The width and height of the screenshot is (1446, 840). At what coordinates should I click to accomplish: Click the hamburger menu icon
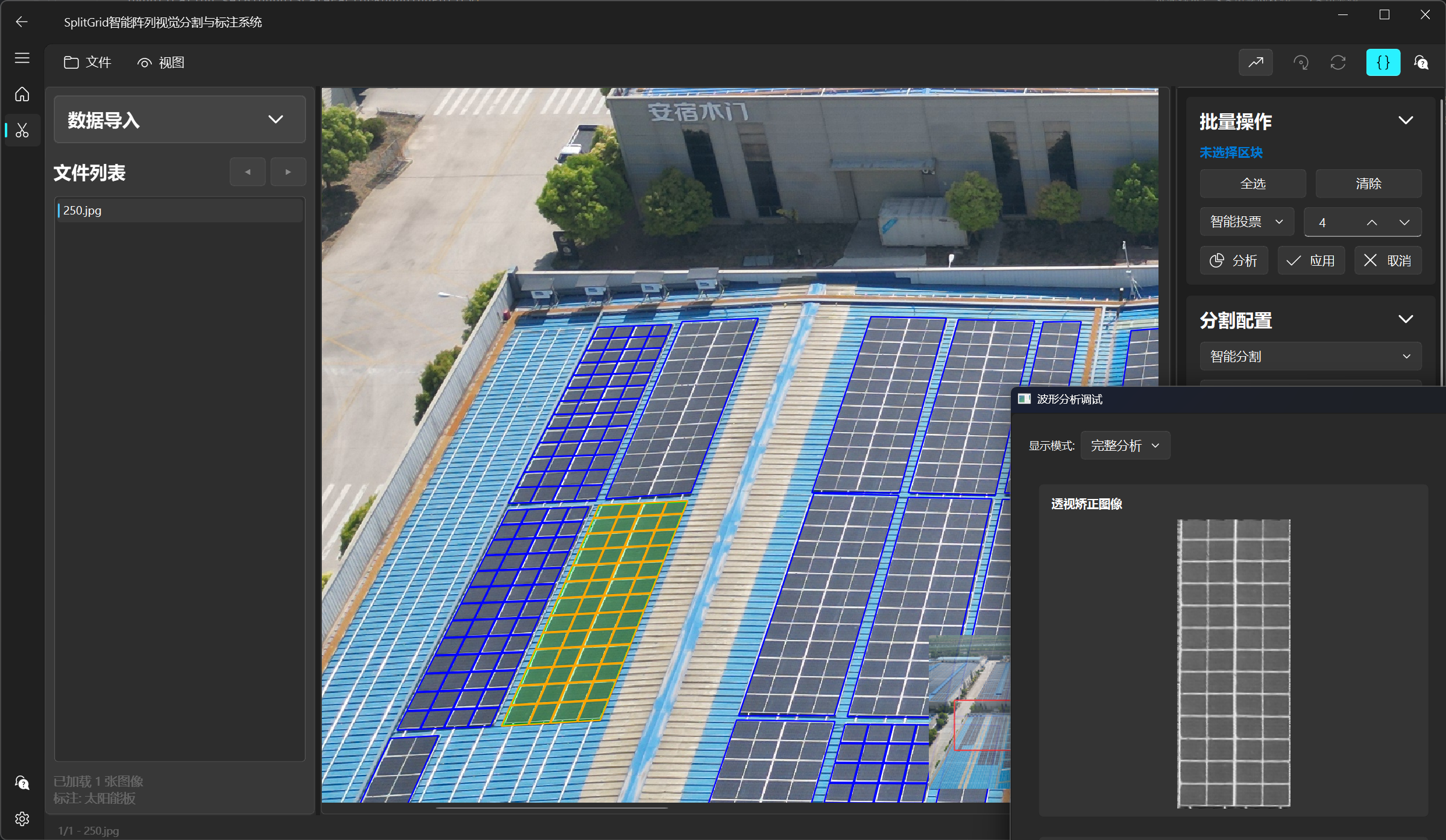pyautogui.click(x=22, y=58)
